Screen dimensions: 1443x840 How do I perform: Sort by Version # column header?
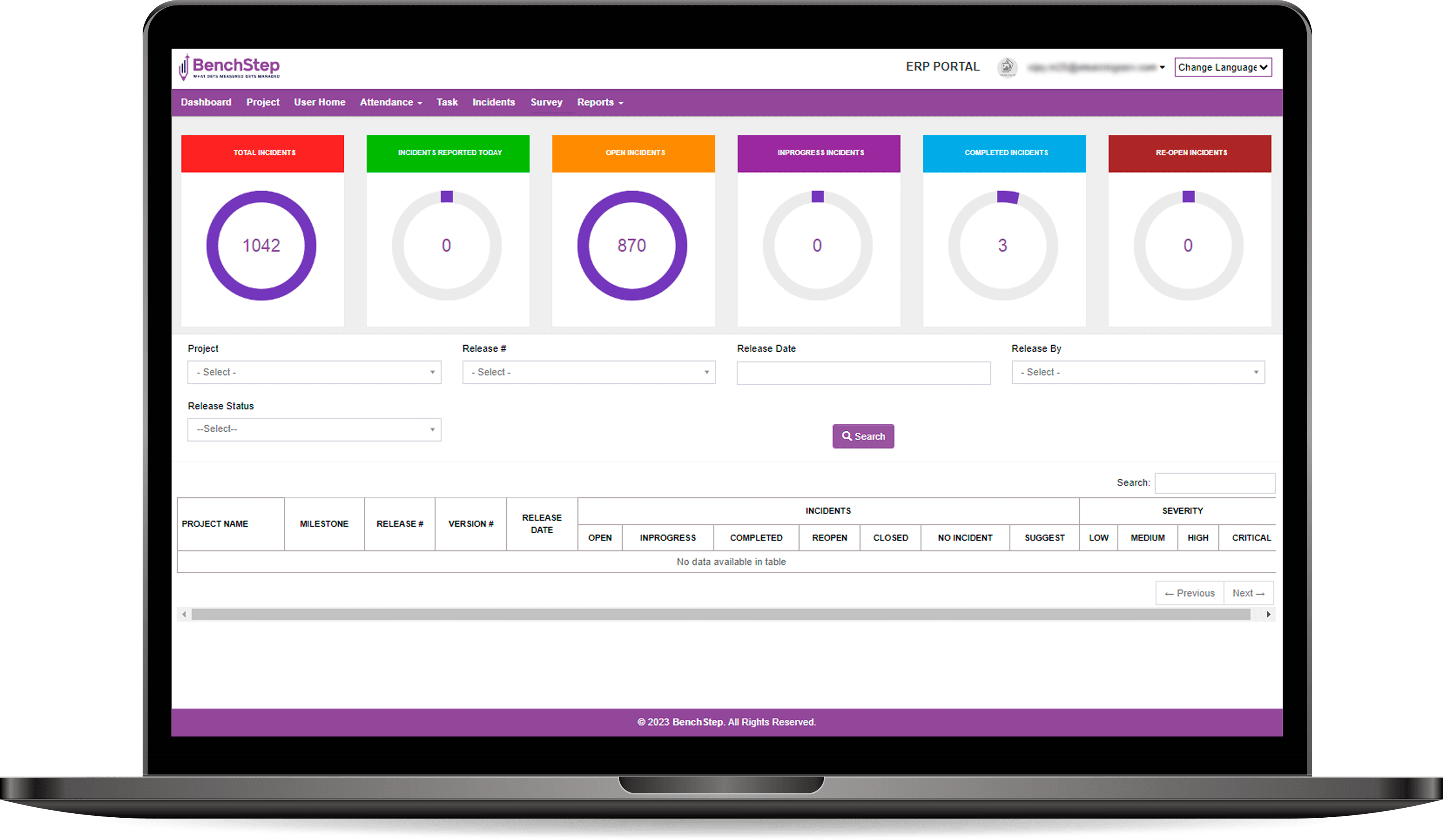point(471,524)
